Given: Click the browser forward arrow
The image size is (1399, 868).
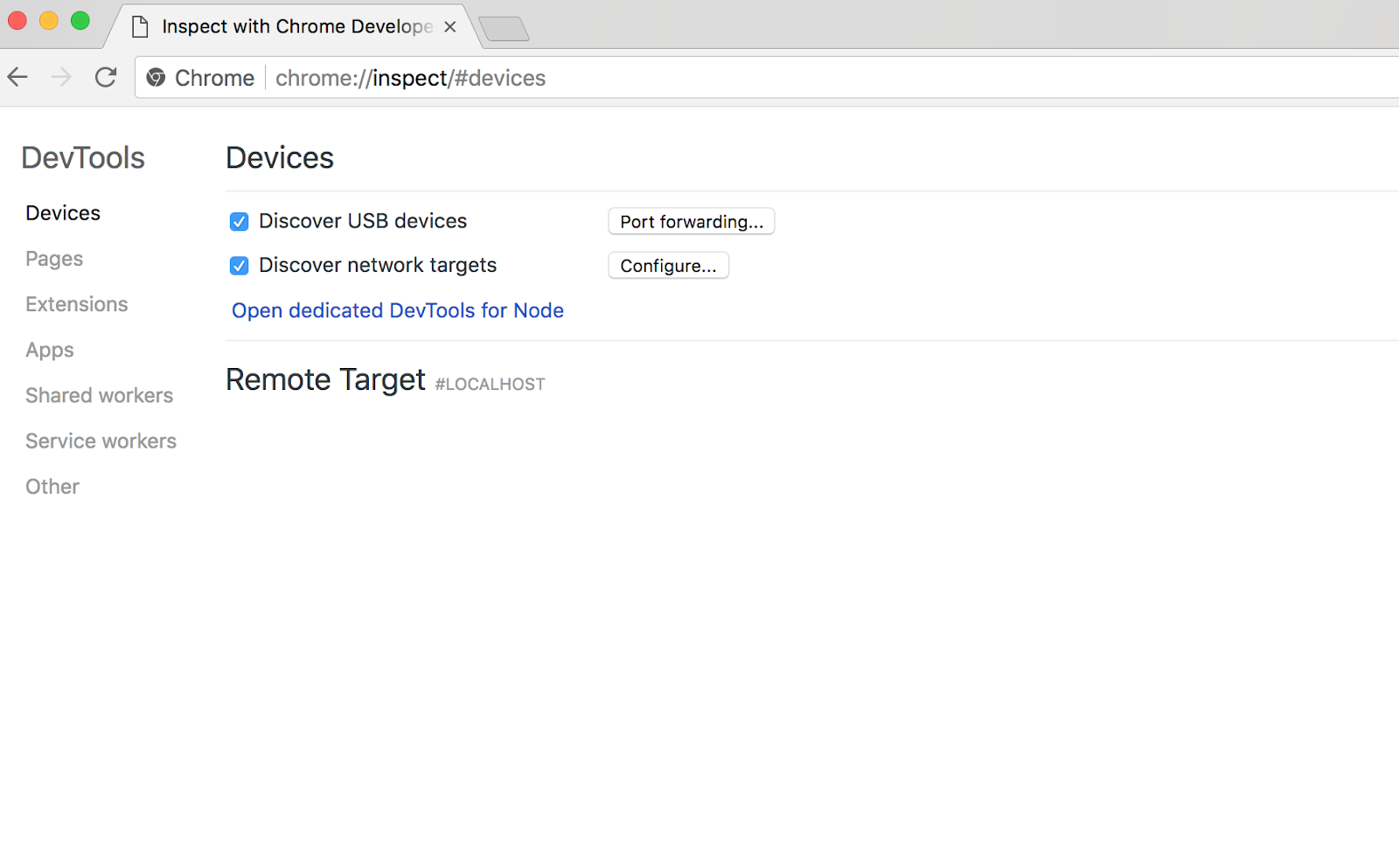Looking at the screenshot, I should pyautogui.click(x=61, y=78).
